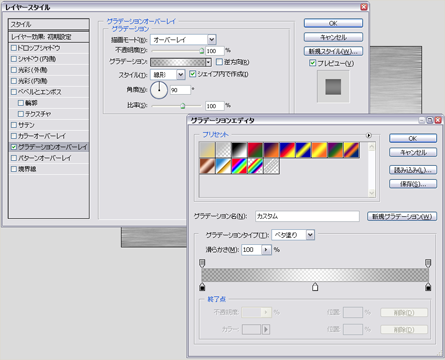Select the foreground to transparent checkered preset
Image resolution: width=445 pixels, height=360 pixels.
(223, 150)
